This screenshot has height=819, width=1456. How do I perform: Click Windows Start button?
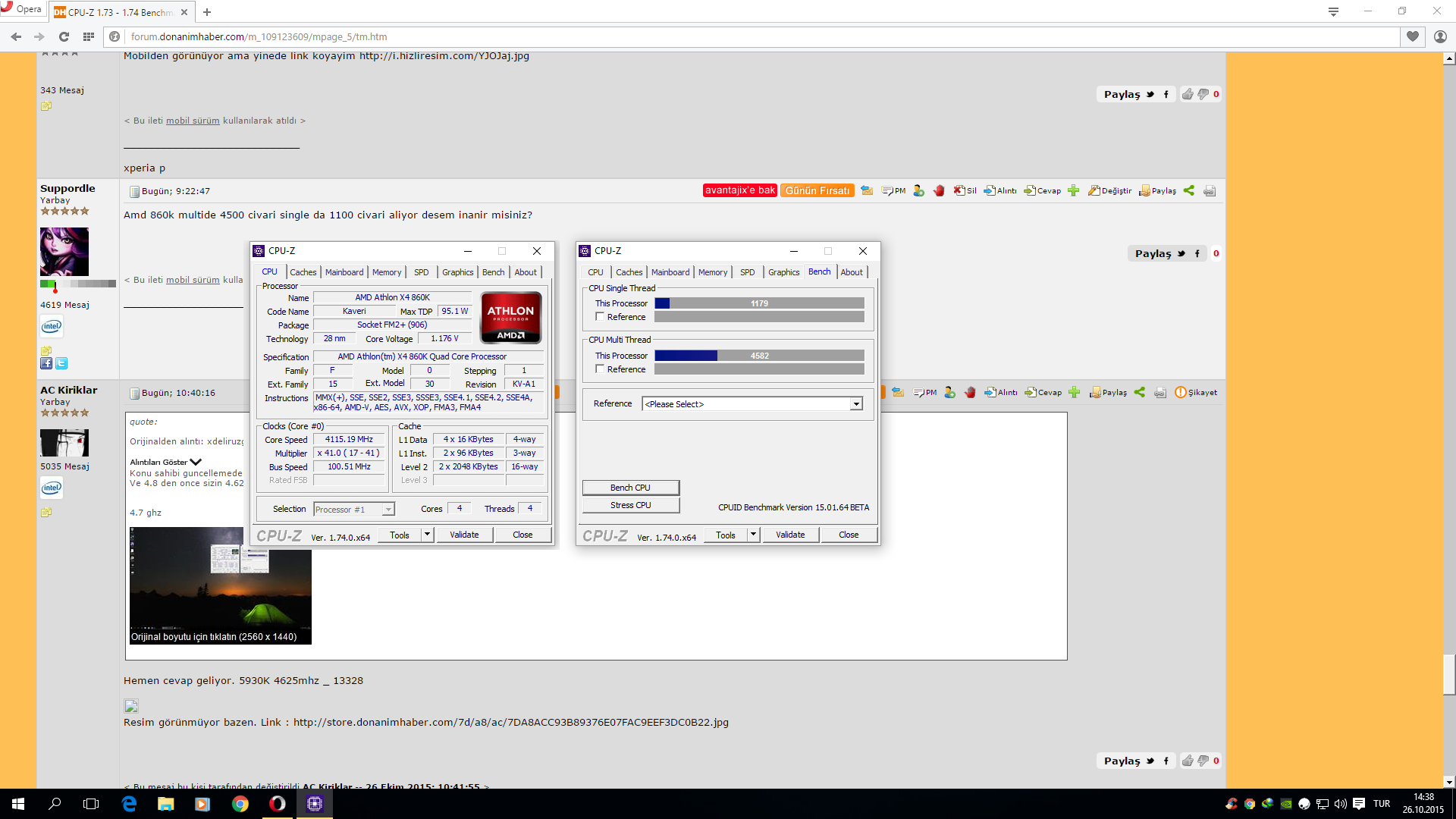(18, 804)
